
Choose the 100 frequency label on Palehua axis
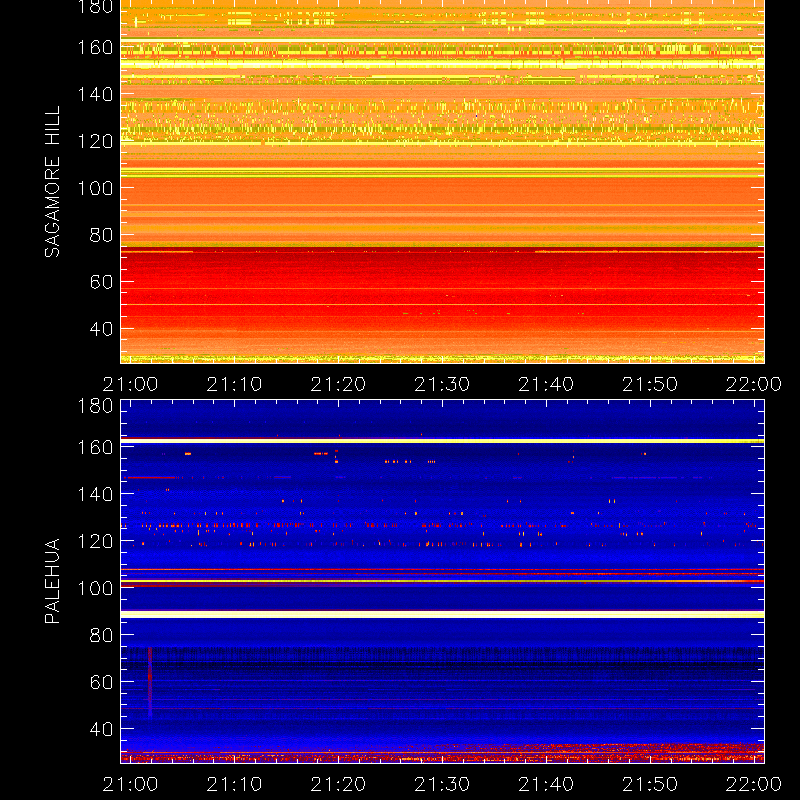(95, 588)
